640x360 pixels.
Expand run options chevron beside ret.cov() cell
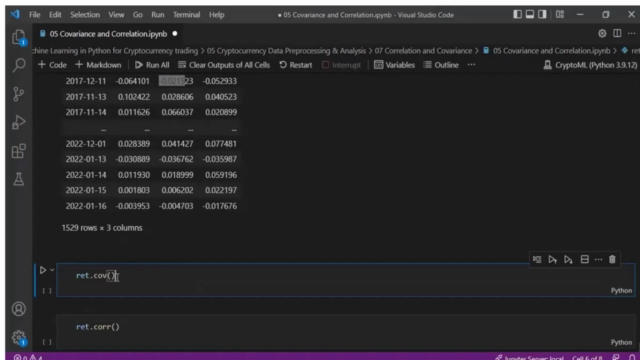tap(52, 270)
